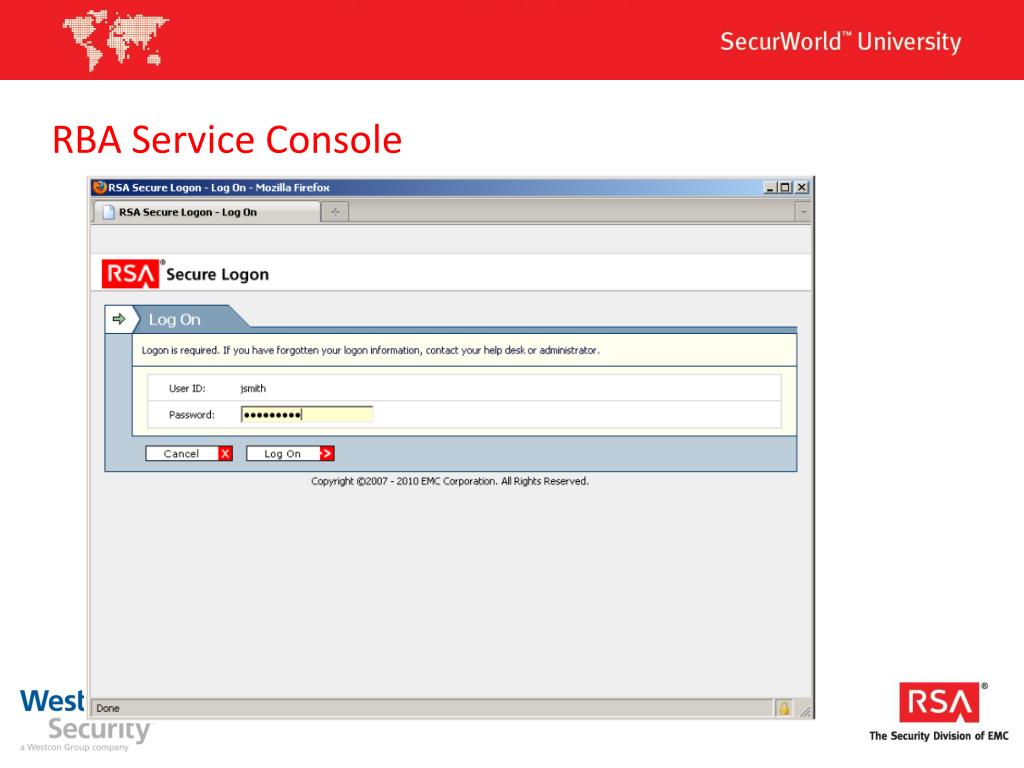Expand the tab list dropdown arrow

pos(803,212)
